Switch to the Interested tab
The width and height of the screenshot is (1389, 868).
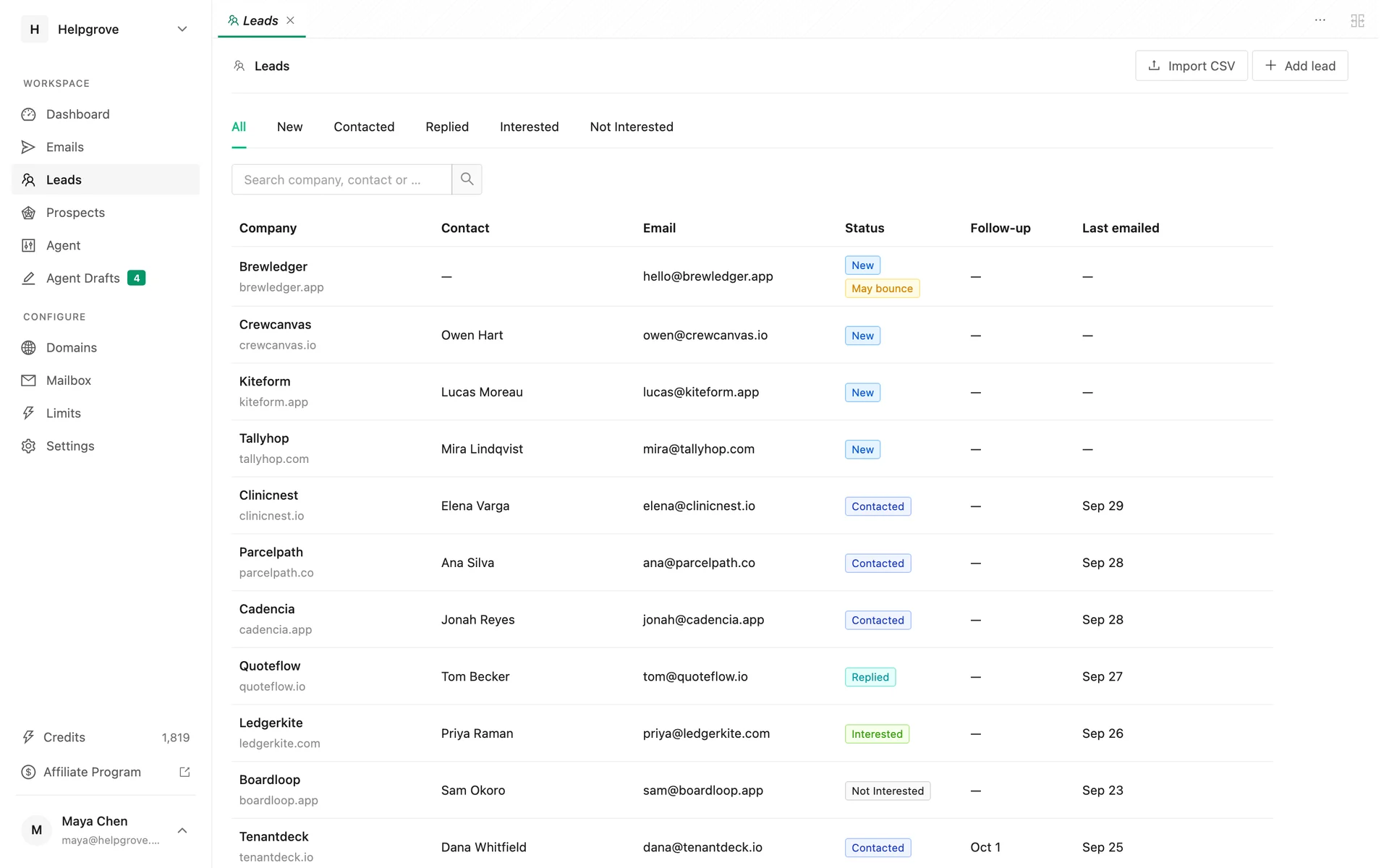click(x=529, y=127)
